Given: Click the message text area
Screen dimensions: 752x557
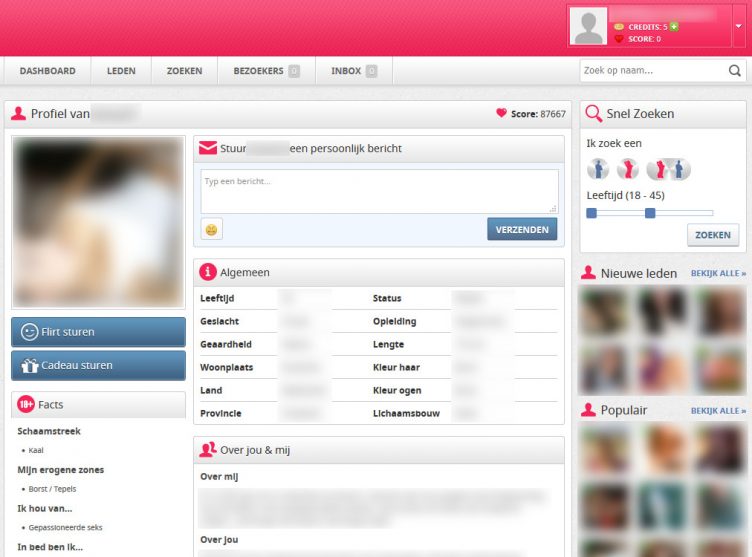Looking at the screenshot, I should pos(379,190).
